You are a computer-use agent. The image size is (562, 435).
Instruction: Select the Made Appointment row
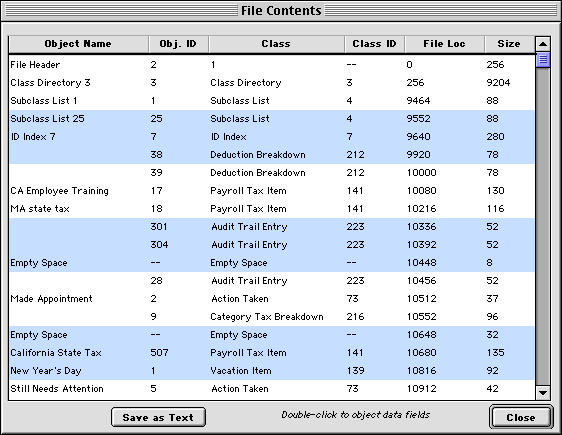272,299
